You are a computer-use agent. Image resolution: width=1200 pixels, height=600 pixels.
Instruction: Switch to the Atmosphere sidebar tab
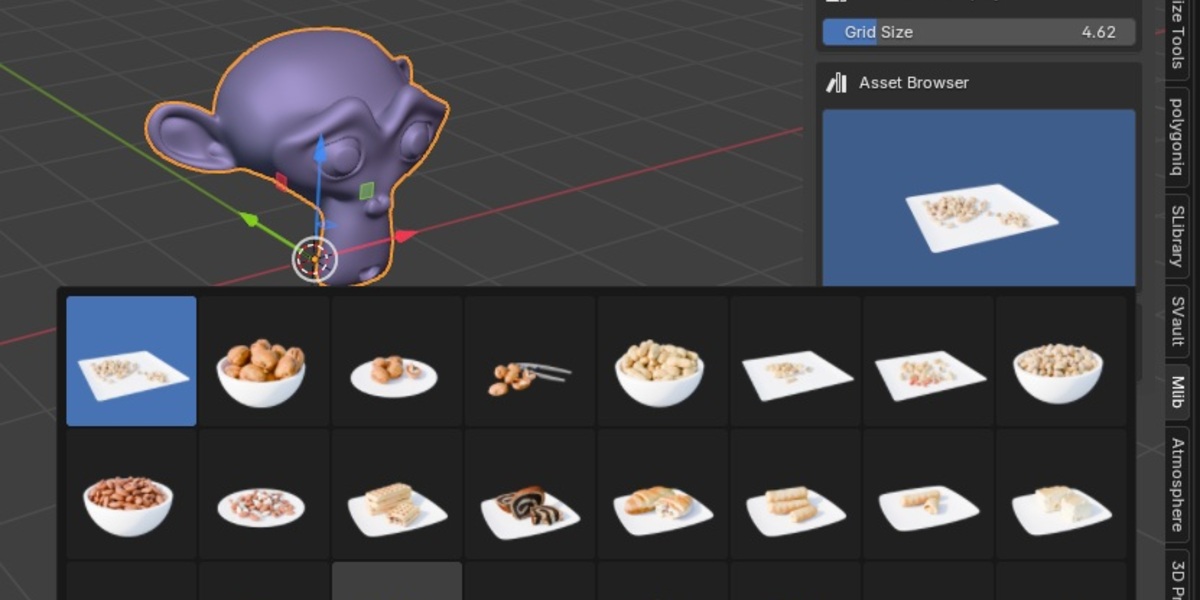(x=1178, y=484)
